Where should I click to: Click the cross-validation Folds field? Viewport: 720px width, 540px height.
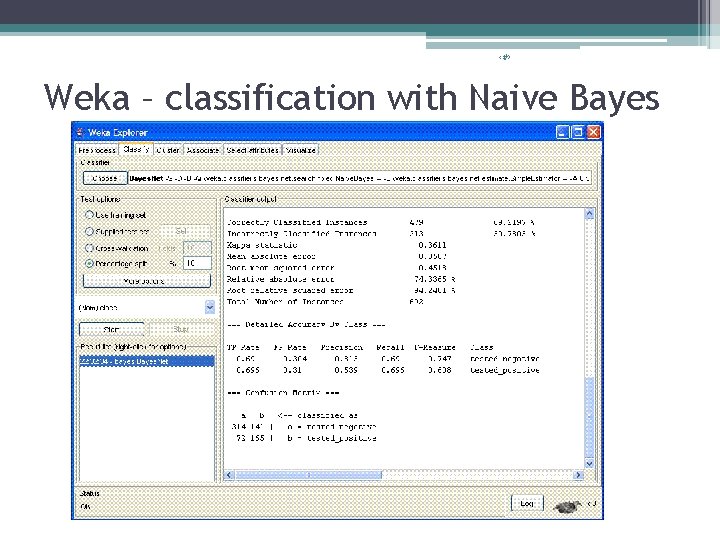tap(197, 248)
